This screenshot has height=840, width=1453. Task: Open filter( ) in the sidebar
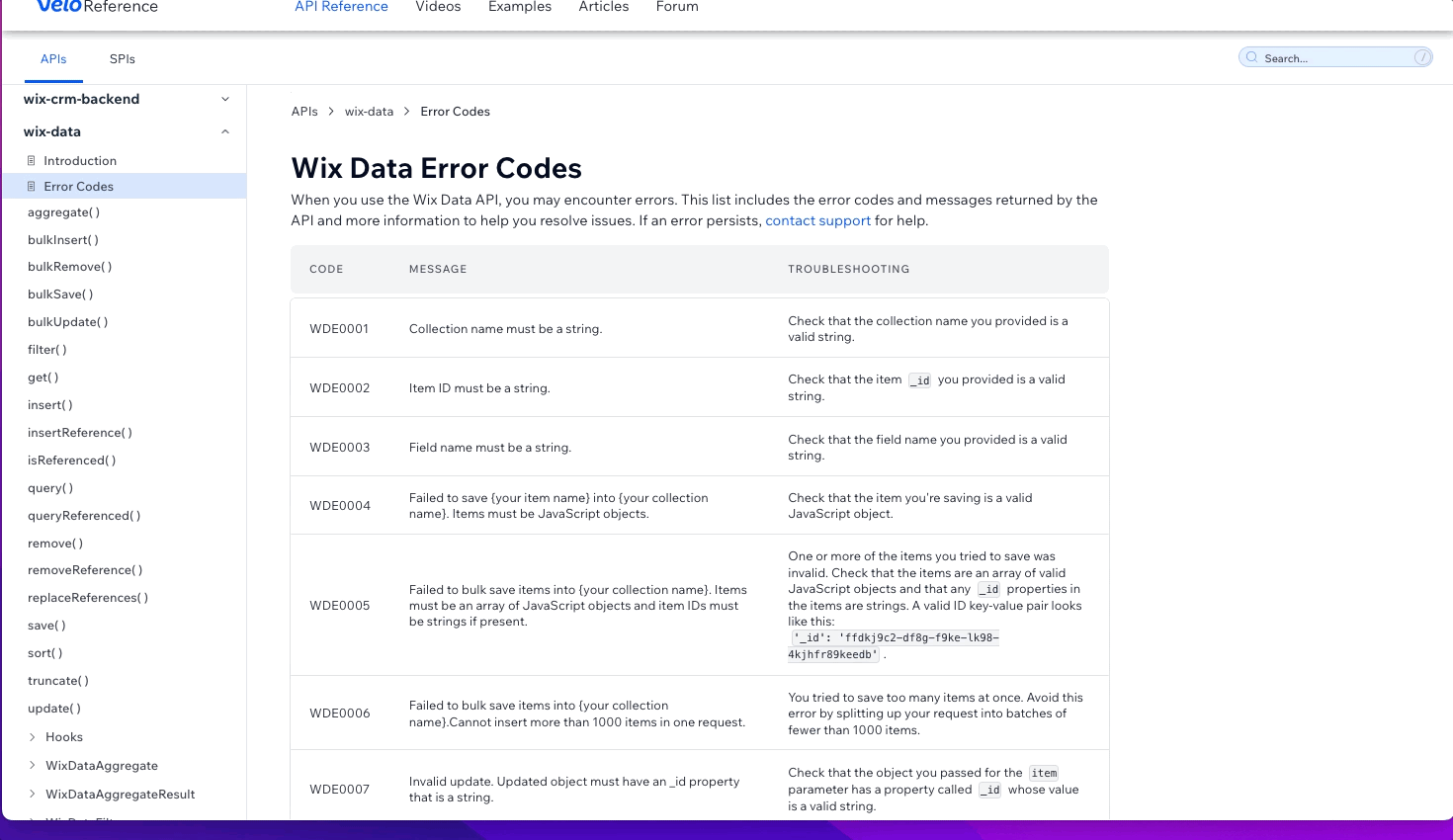47,350
